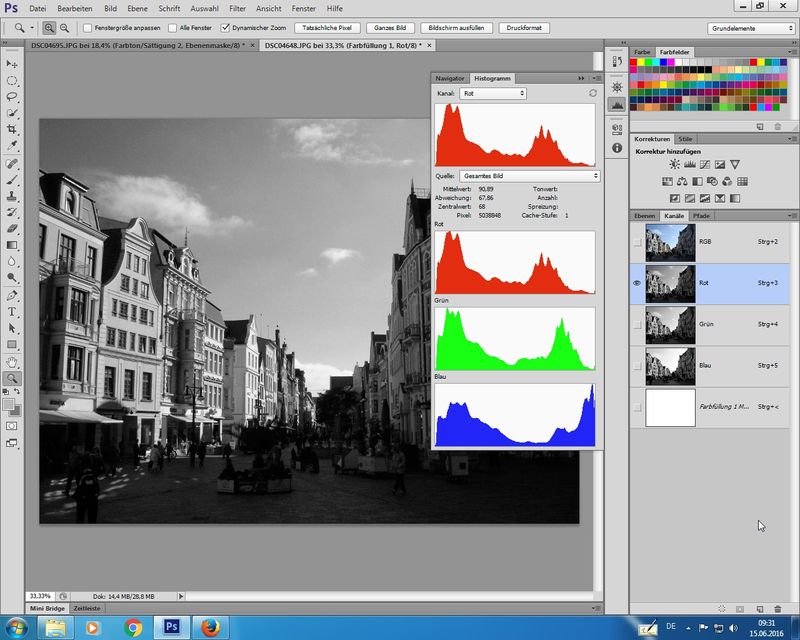Image resolution: width=800 pixels, height=640 pixels.
Task: Open the Quelle 'Gesamtes Bild' dropdown
Action: point(529,176)
